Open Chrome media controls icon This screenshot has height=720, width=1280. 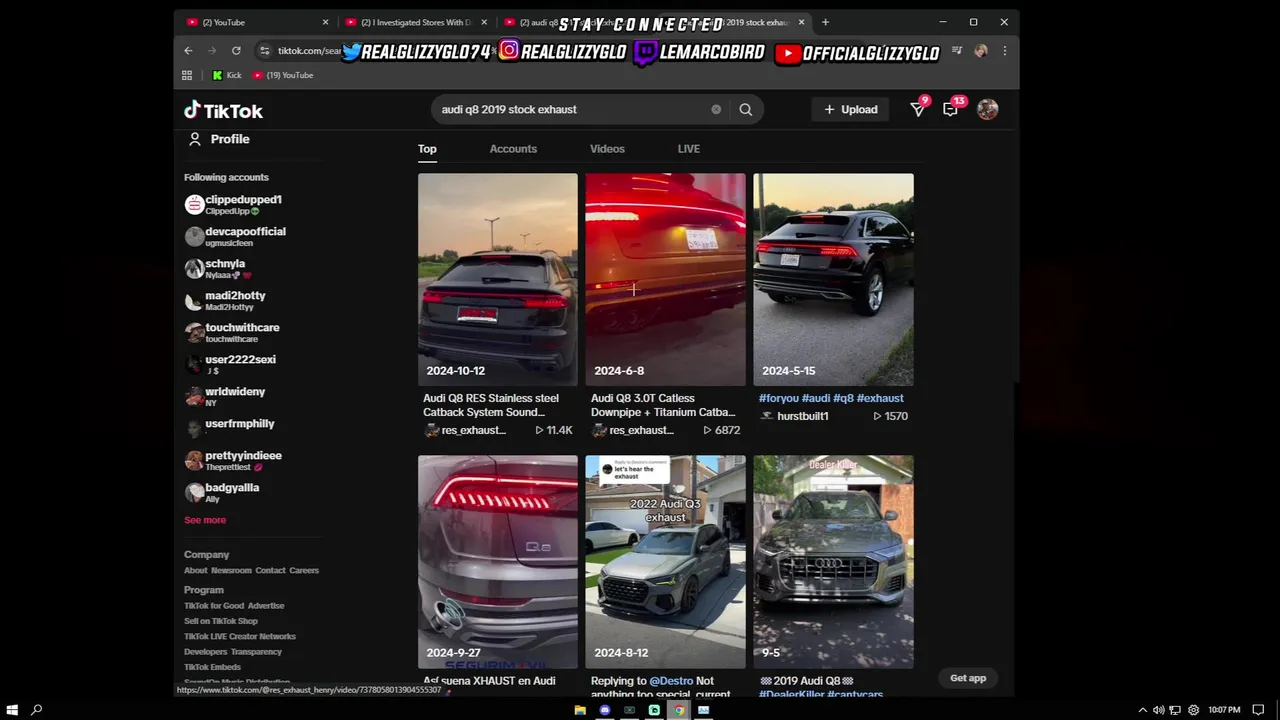coord(957,51)
